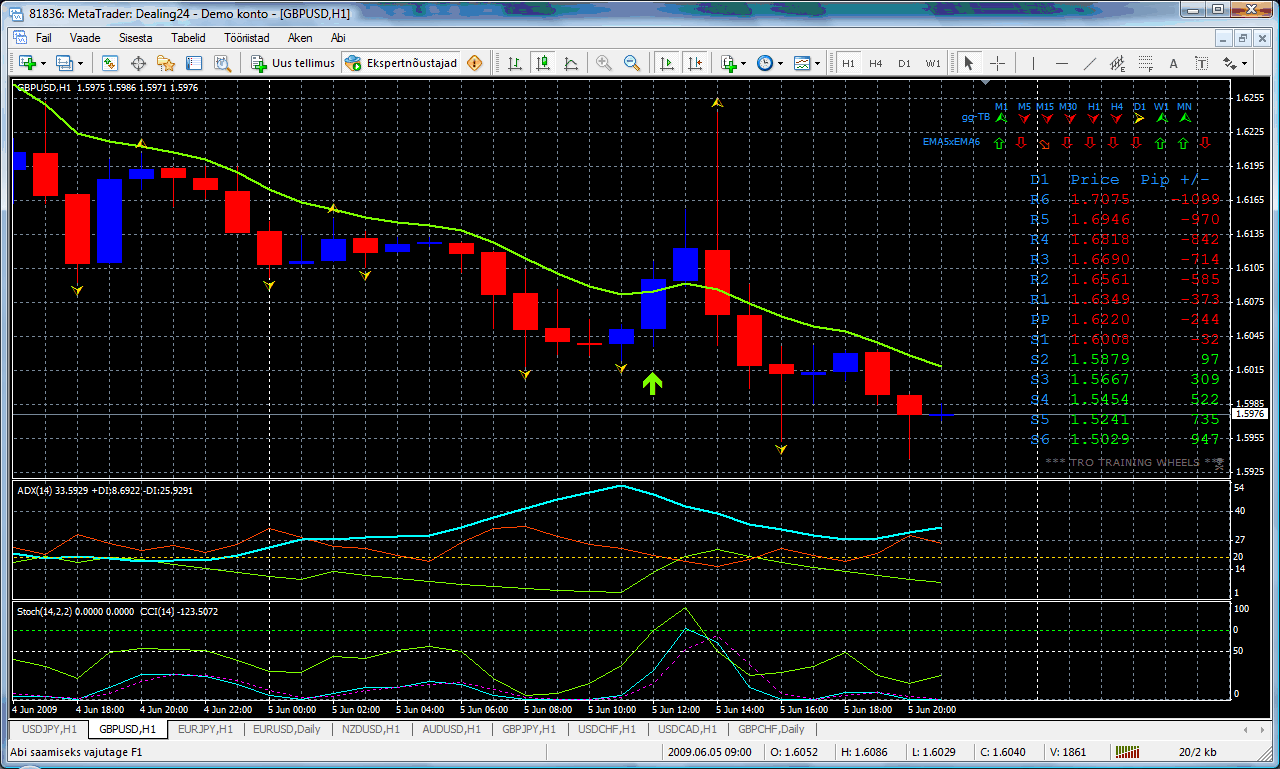
Task: Expand the New Chart dropdown arrow
Action: 42,63
